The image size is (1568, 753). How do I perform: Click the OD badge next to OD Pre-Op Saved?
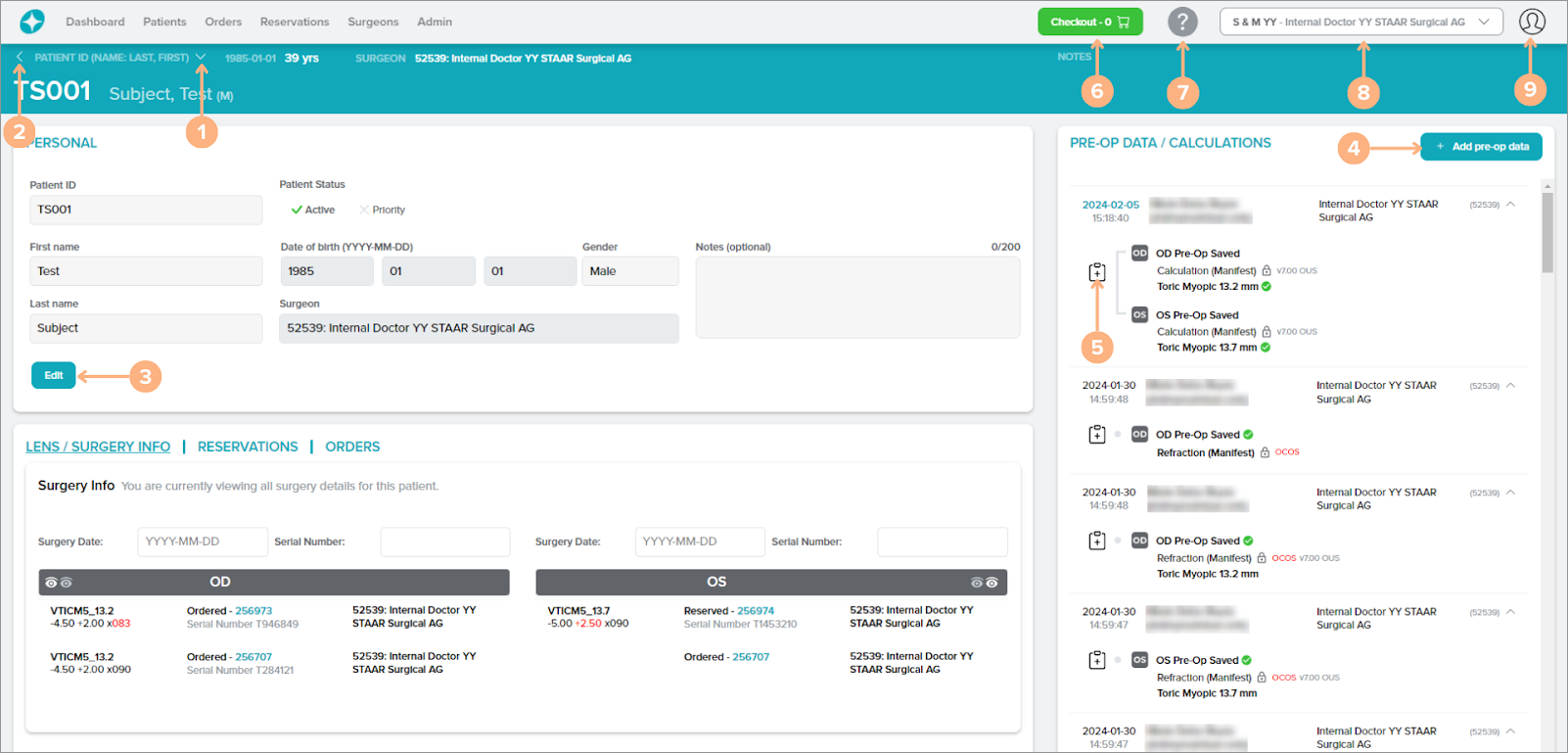[x=1139, y=253]
